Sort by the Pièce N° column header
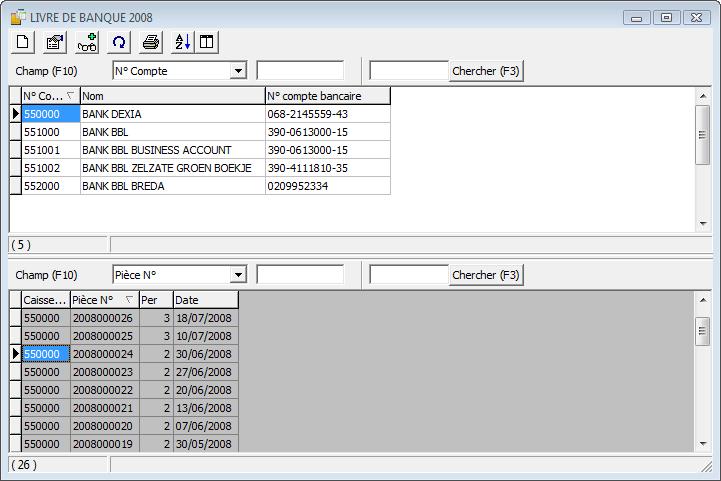This screenshot has width=721, height=481. 104,300
